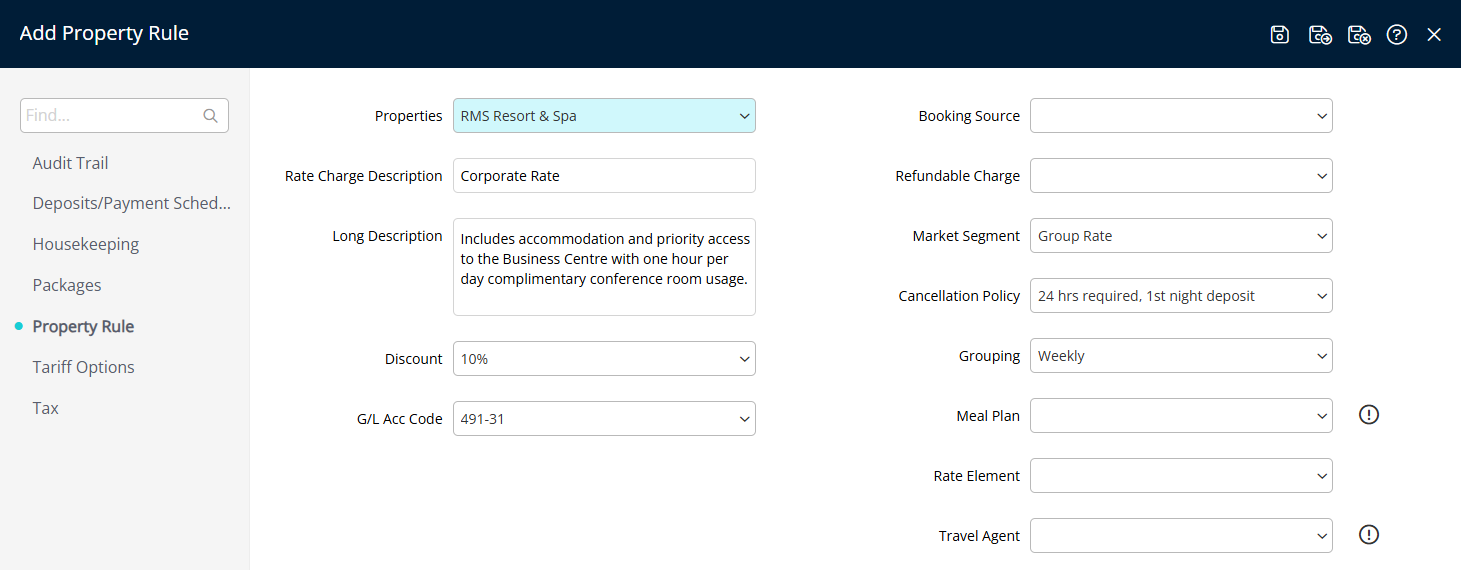
Task: Expand the Meal Plan dropdown
Action: point(1181,415)
